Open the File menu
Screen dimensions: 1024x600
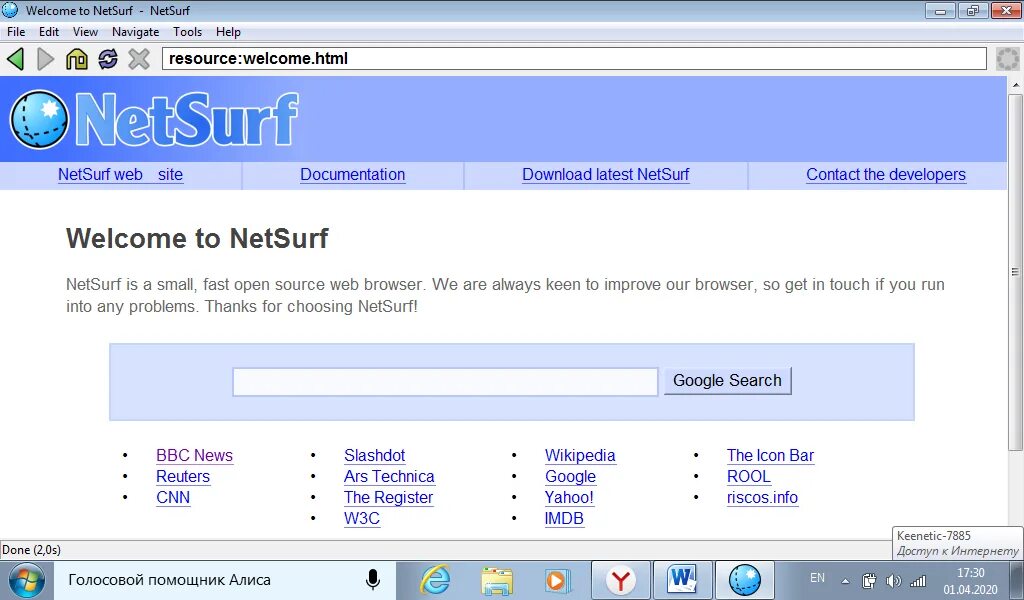[16, 32]
